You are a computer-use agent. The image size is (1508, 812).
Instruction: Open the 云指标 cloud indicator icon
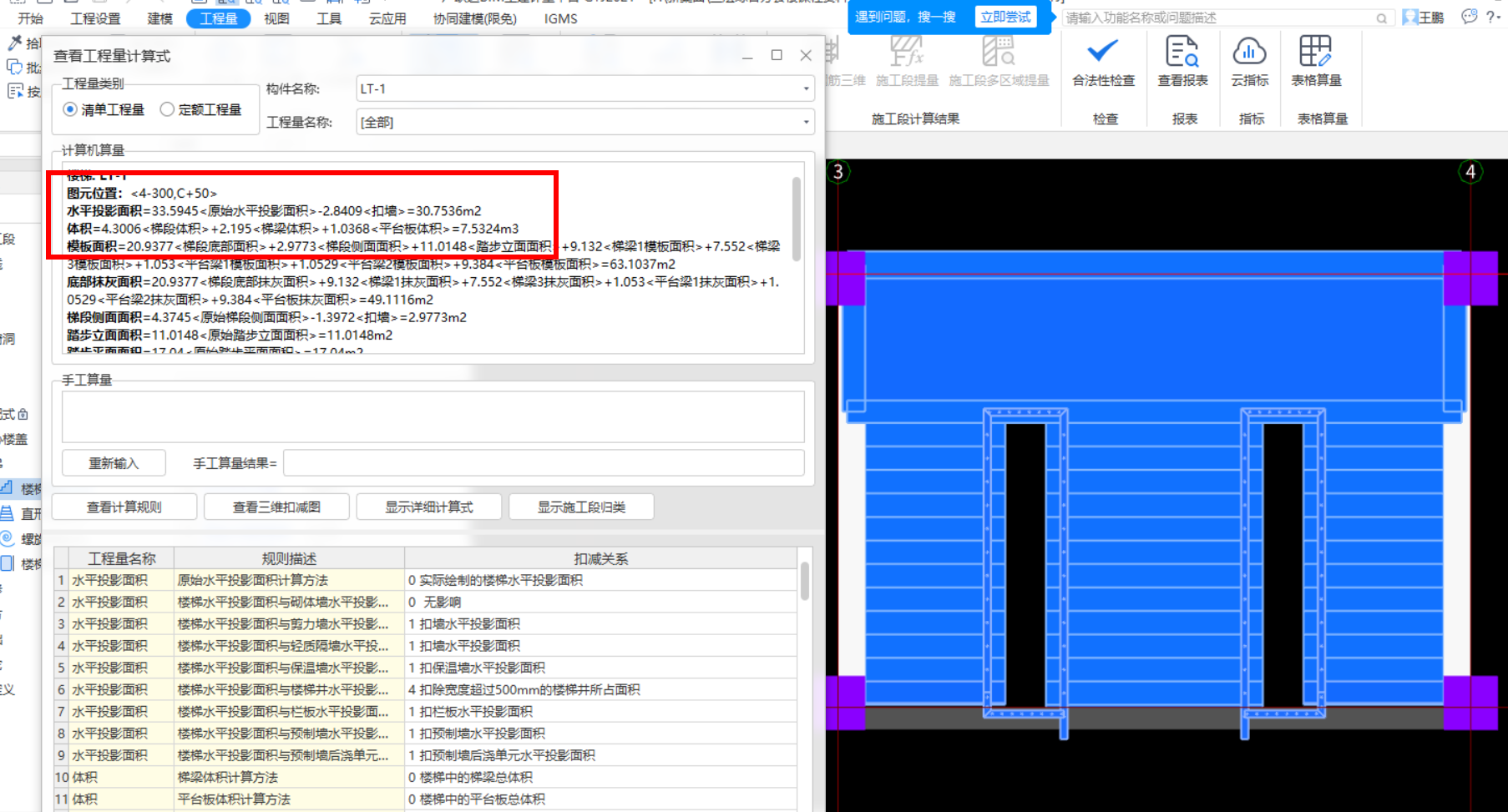(x=1249, y=63)
